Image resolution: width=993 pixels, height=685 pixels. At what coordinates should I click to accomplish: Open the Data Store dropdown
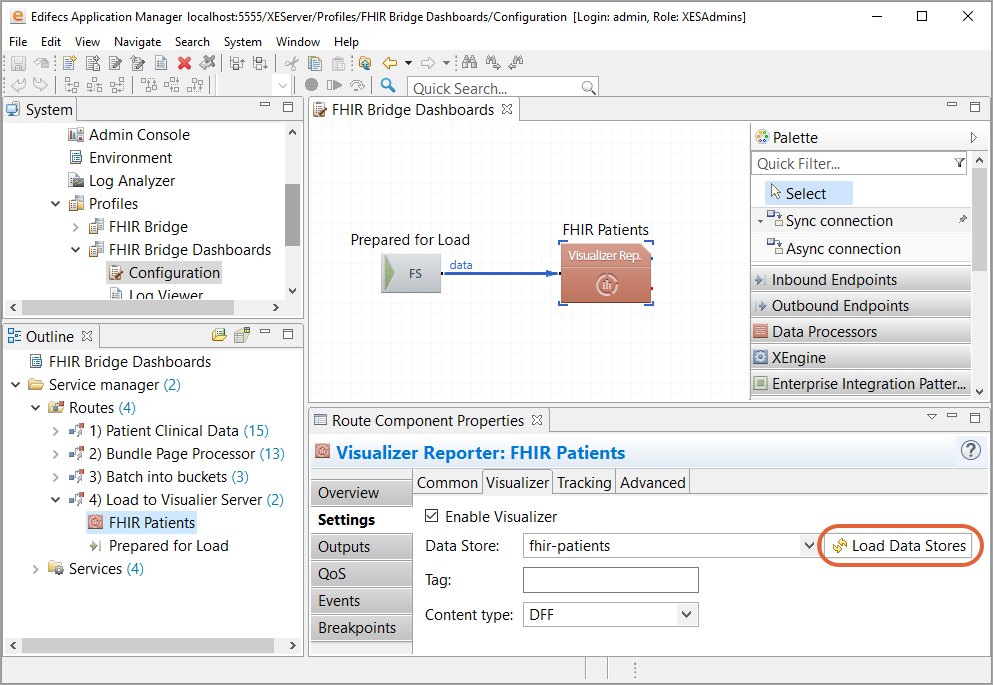tap(809, 546)
